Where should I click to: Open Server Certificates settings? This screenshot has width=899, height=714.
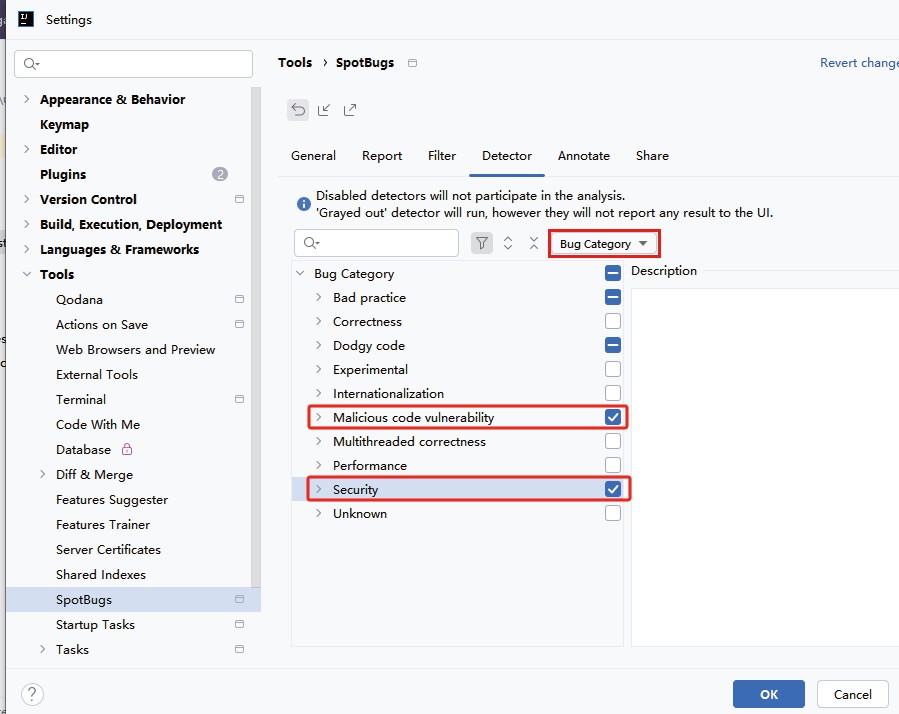click(108, 549)
